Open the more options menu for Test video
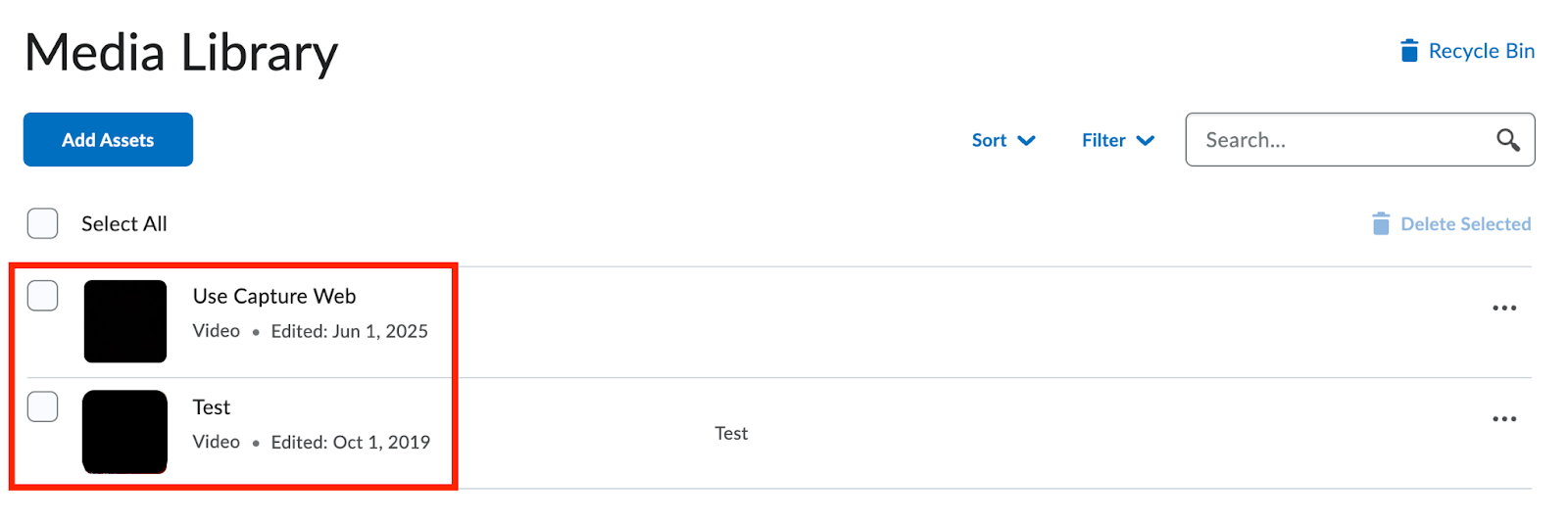Screen dimensions: 1568x523 point(1504,418)
